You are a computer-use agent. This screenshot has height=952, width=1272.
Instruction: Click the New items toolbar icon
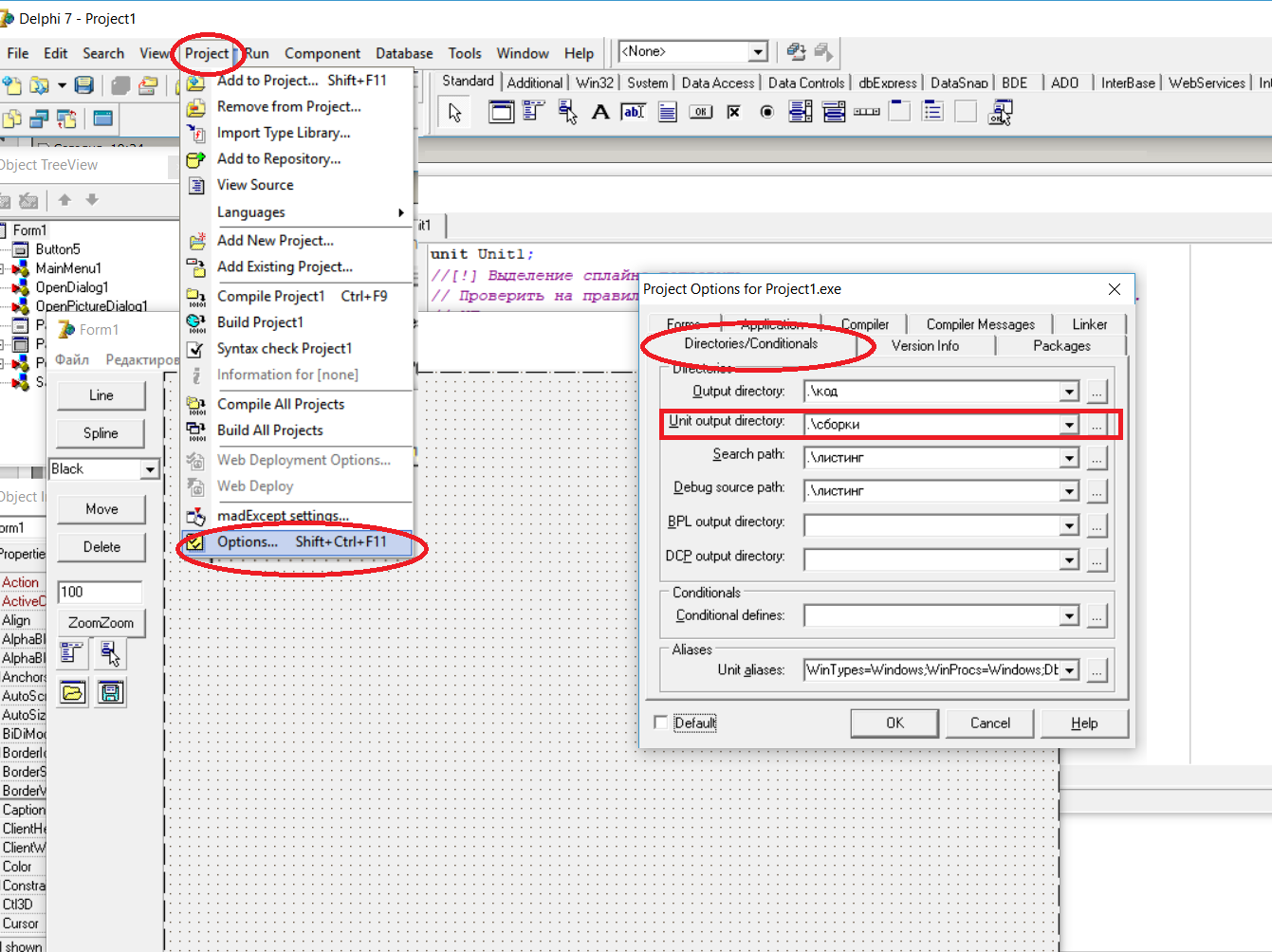pyautogui.click(x=11, y=85)
